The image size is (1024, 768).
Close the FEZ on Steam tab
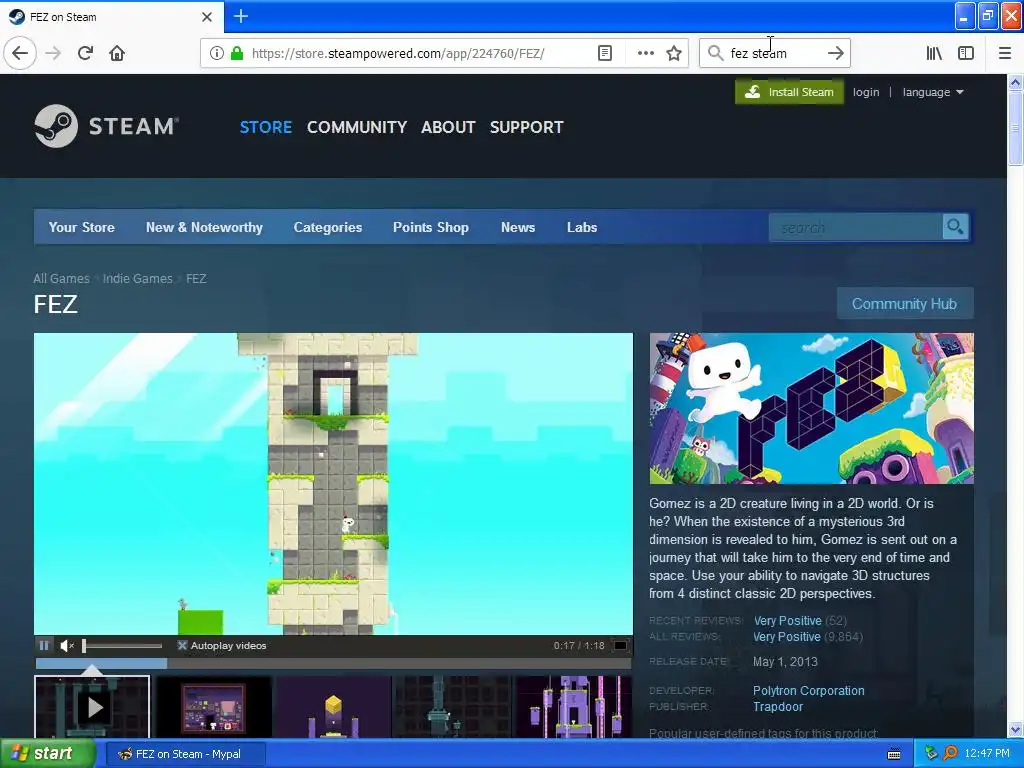tap(207, 17)
